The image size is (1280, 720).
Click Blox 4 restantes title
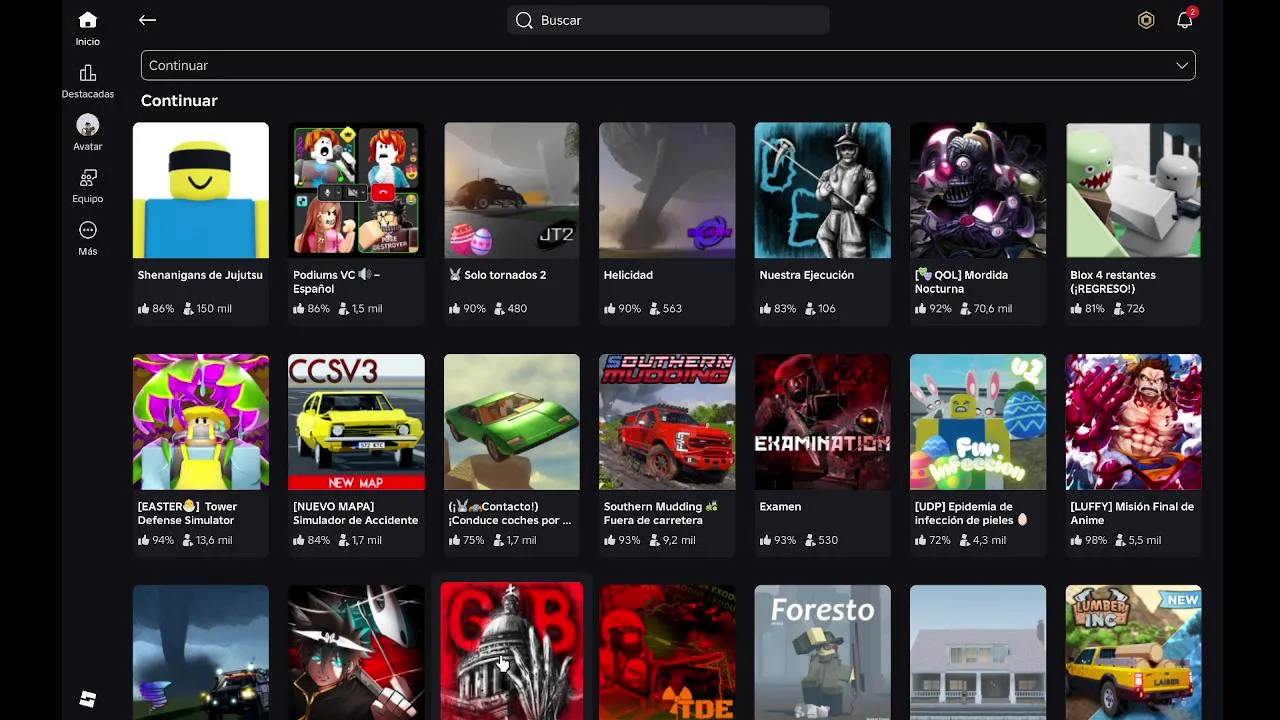(x=1113, y=282)
